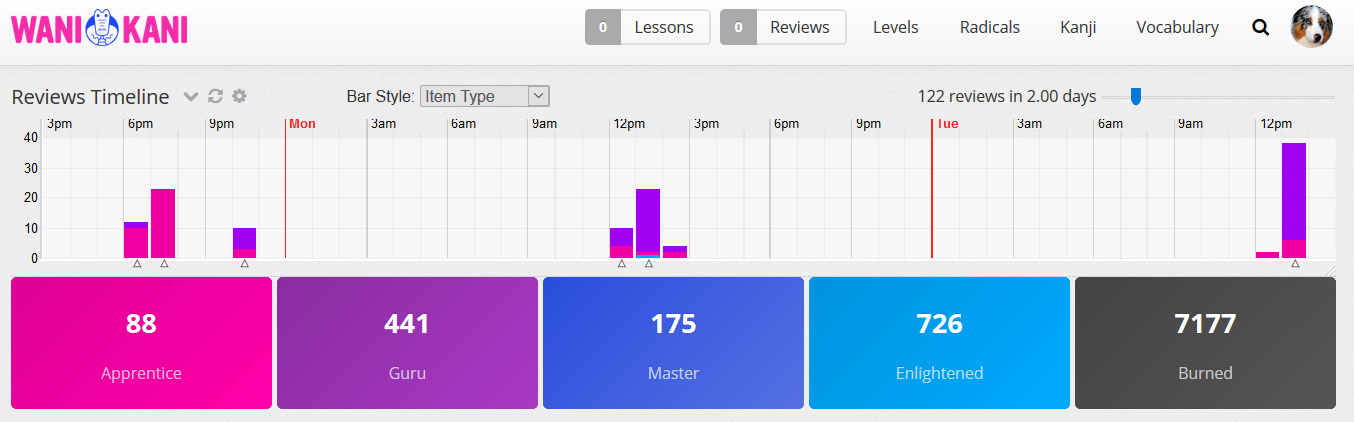Click triangle marker under the all-pink 23 bar

164,264
